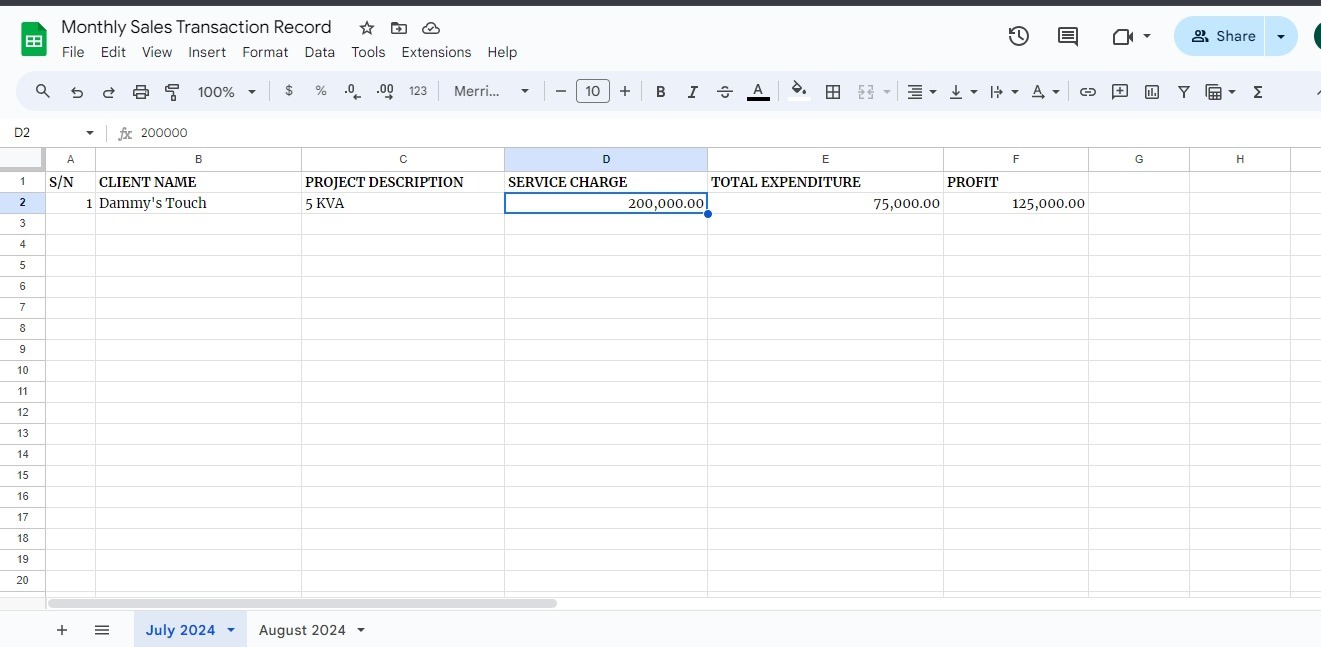Viewport: 1321px width, 647px height.
Task: Click the paint format roller icon
Action: (172, 92)
